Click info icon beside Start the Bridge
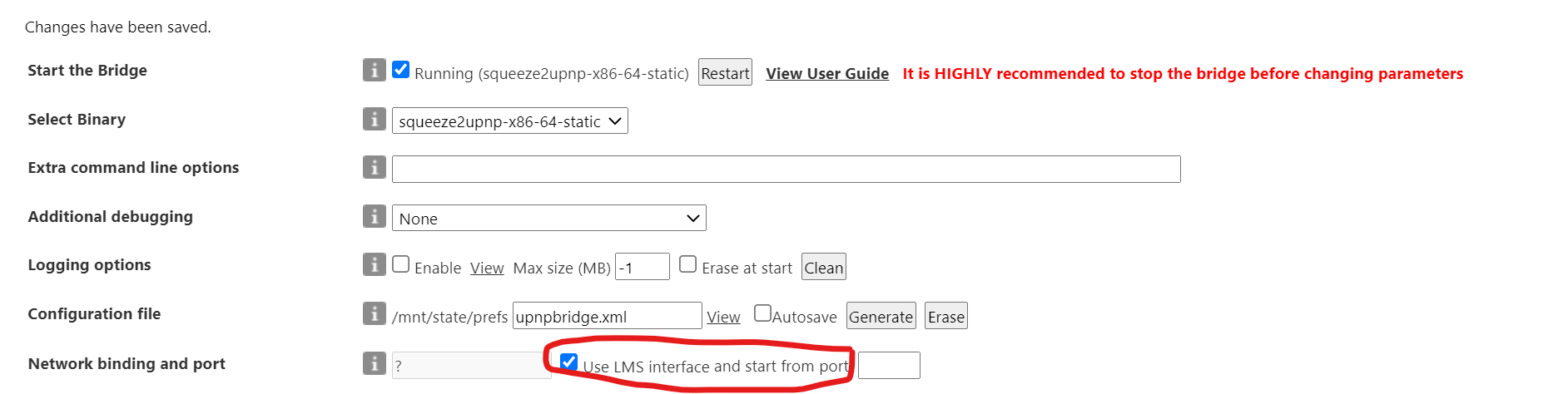1568x394 pixels. pos(374,71)
